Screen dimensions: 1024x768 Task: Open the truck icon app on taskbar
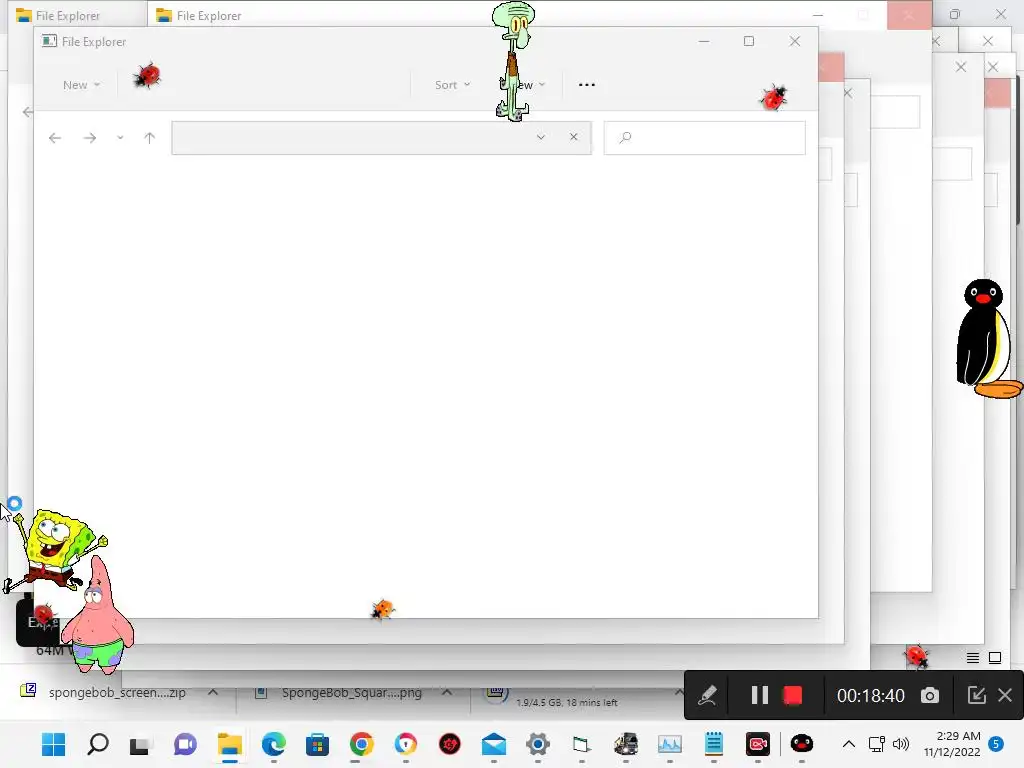pyautogui.click(x=626, y=744)
